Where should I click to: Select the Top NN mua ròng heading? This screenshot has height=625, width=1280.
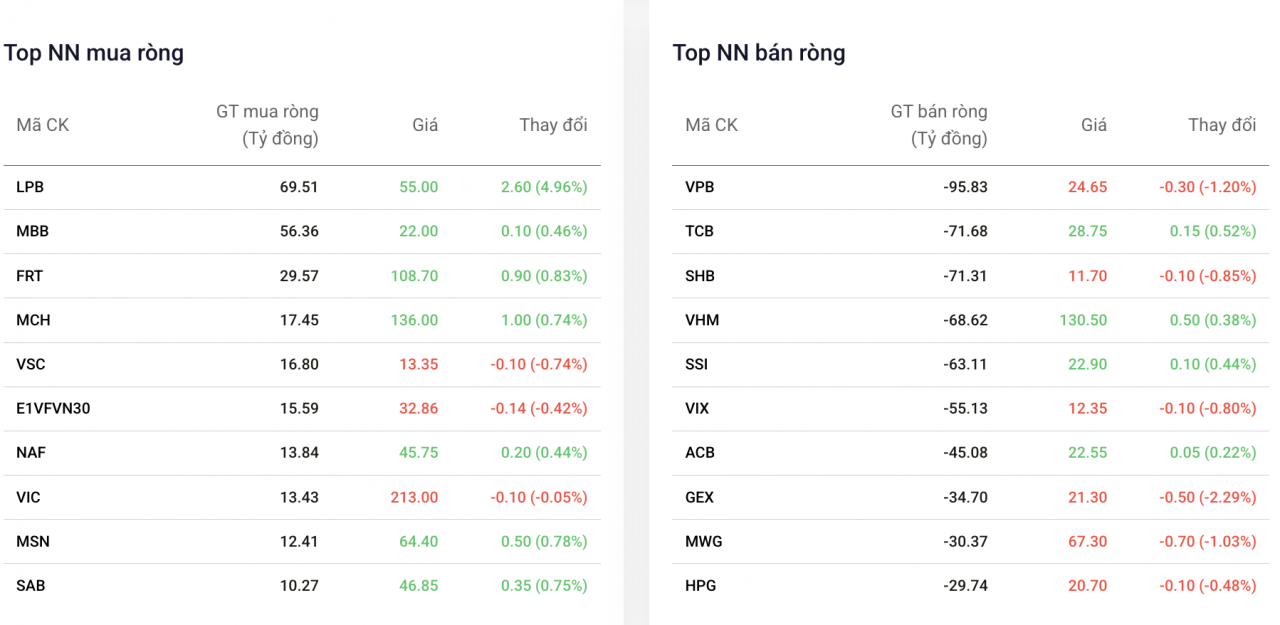pos(94,53)
